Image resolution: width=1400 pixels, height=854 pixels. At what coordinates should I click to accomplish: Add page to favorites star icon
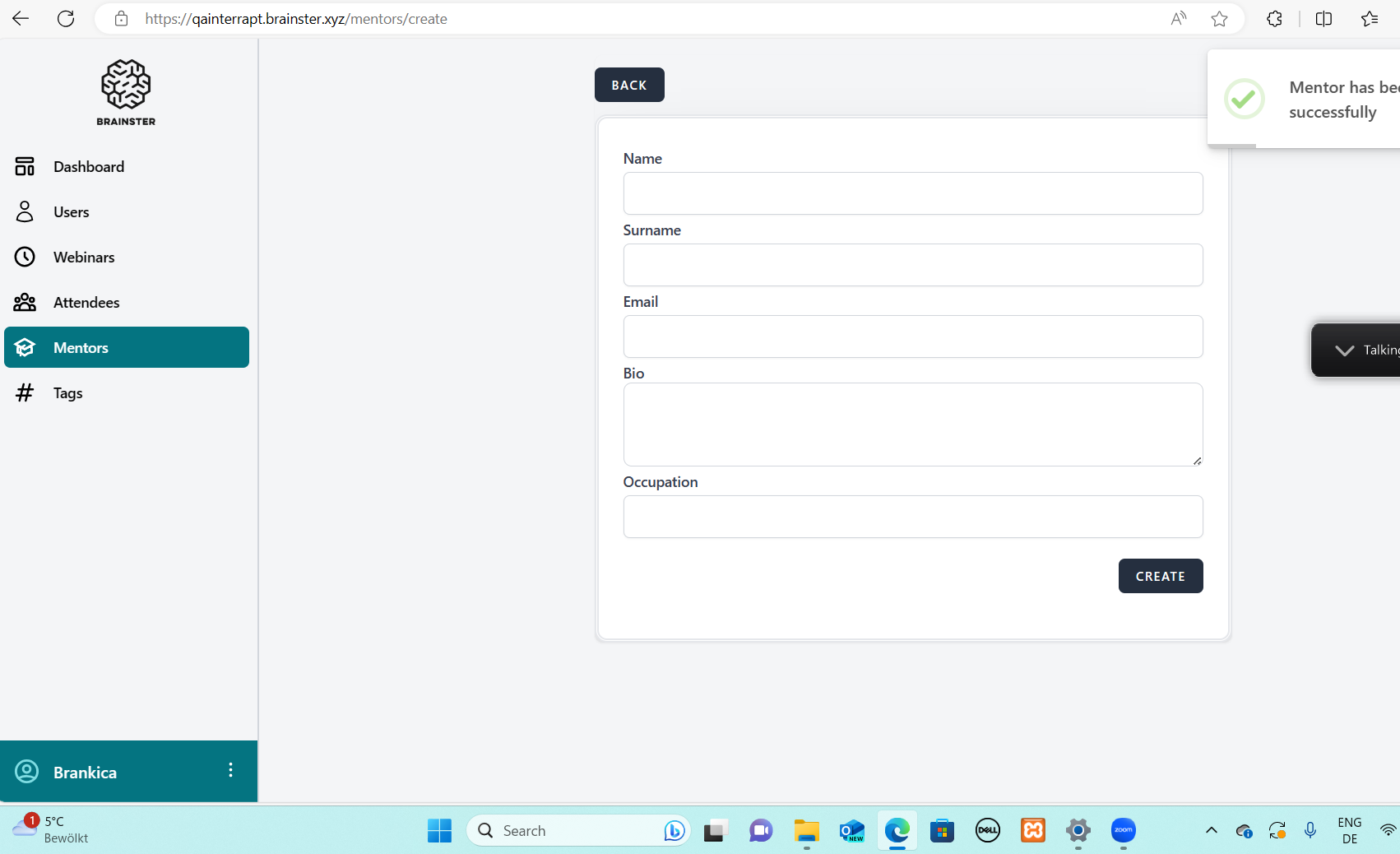pos(1219,19)
